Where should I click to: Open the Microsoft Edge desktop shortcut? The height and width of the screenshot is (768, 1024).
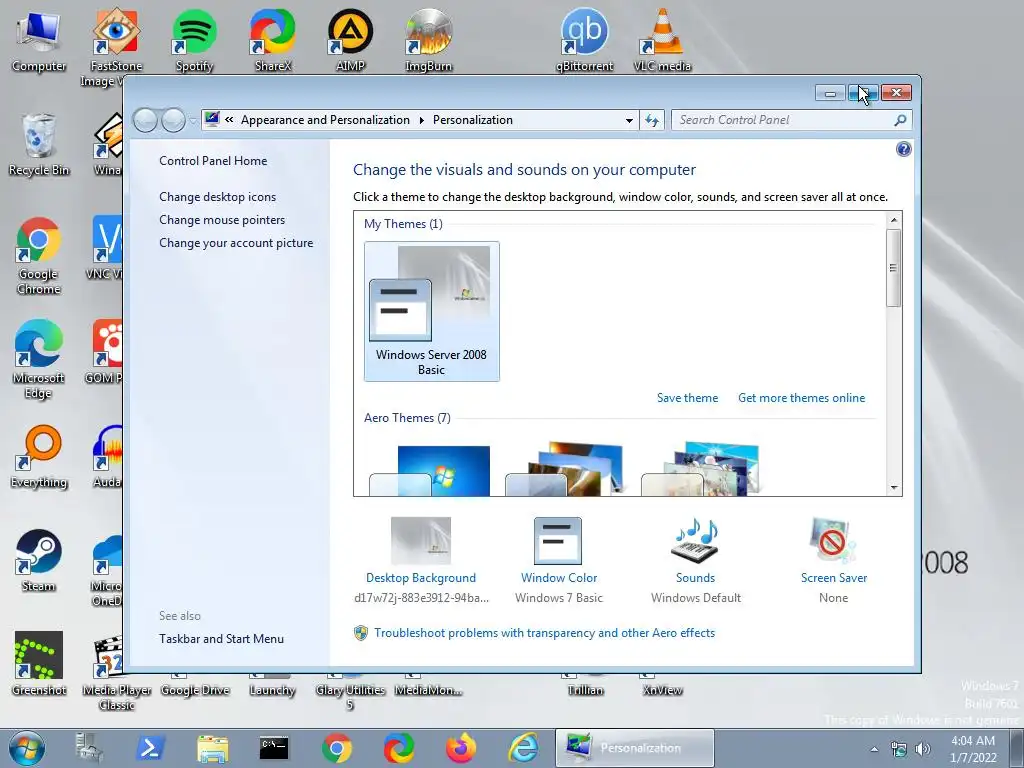(x=39, y=360)
